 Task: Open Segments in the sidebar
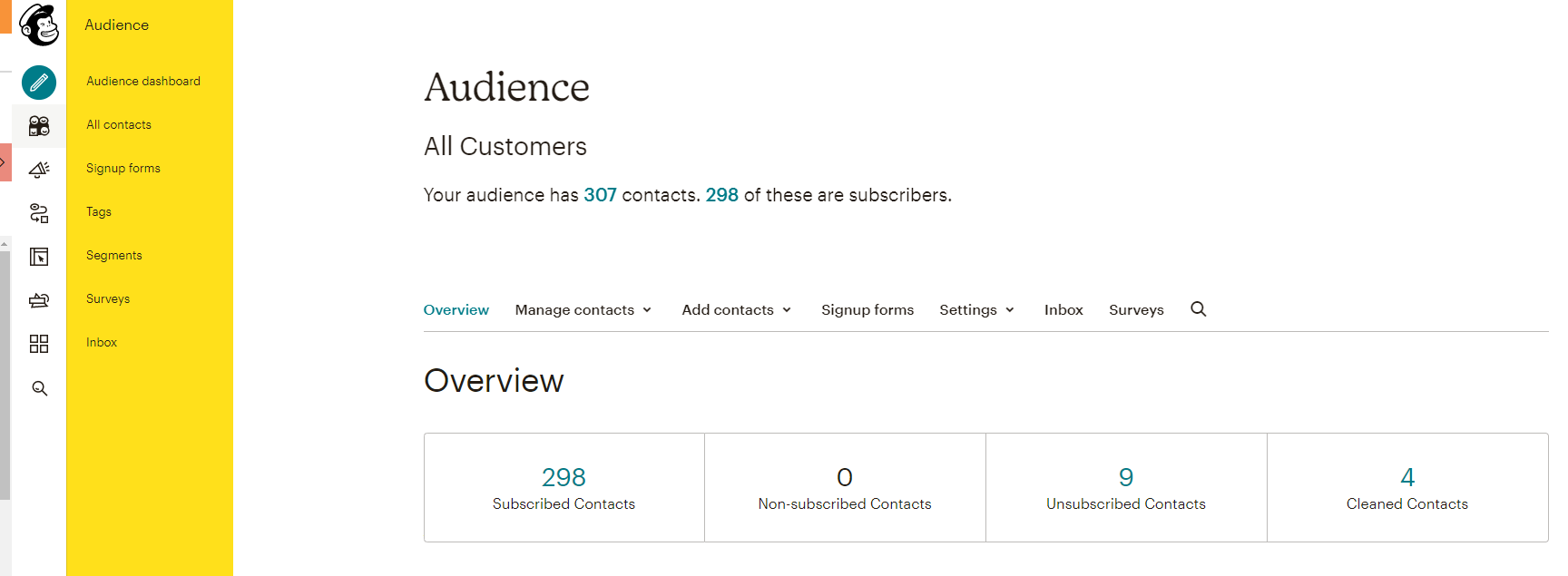tap(114, 255)
